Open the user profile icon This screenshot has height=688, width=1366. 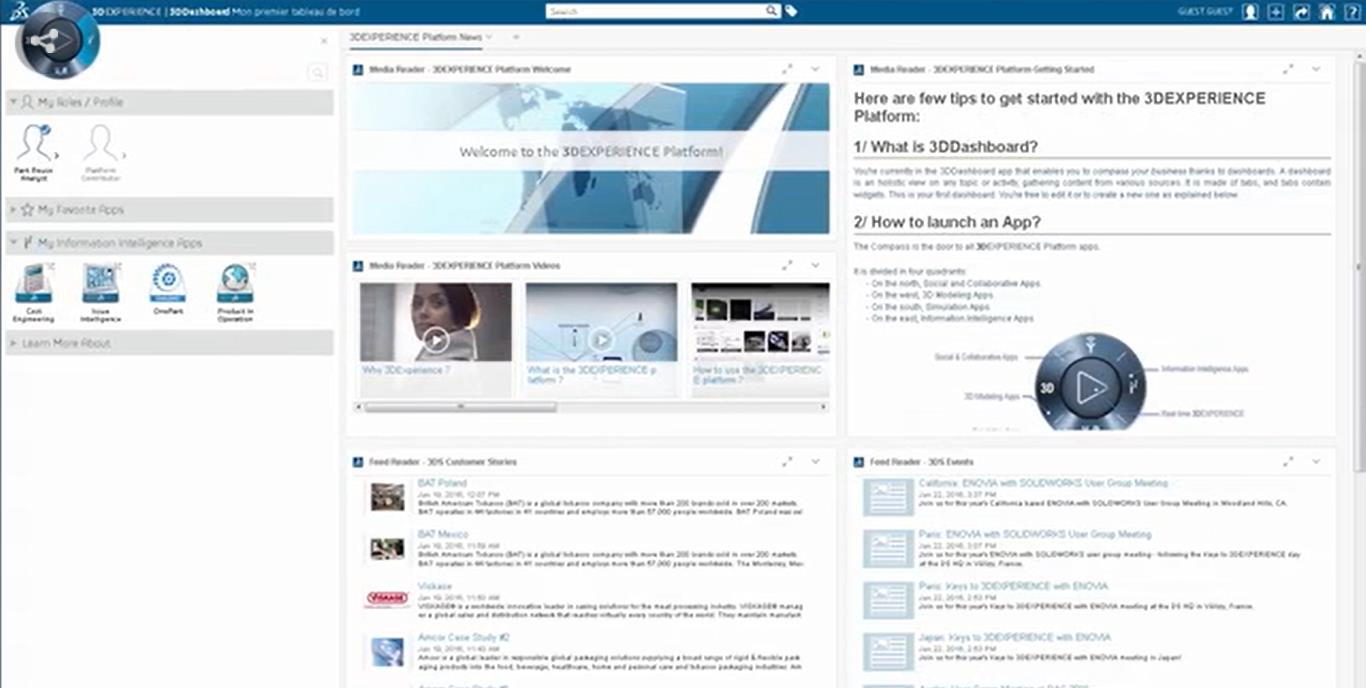1250,11
